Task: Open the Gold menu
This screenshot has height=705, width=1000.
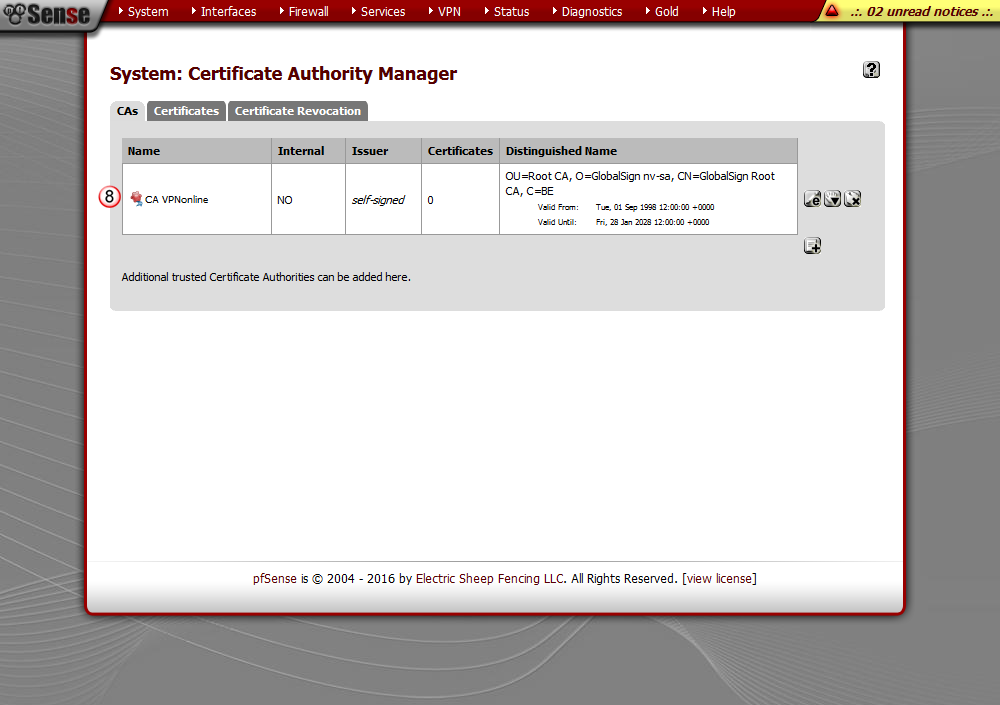Action: tap(666, 11)
